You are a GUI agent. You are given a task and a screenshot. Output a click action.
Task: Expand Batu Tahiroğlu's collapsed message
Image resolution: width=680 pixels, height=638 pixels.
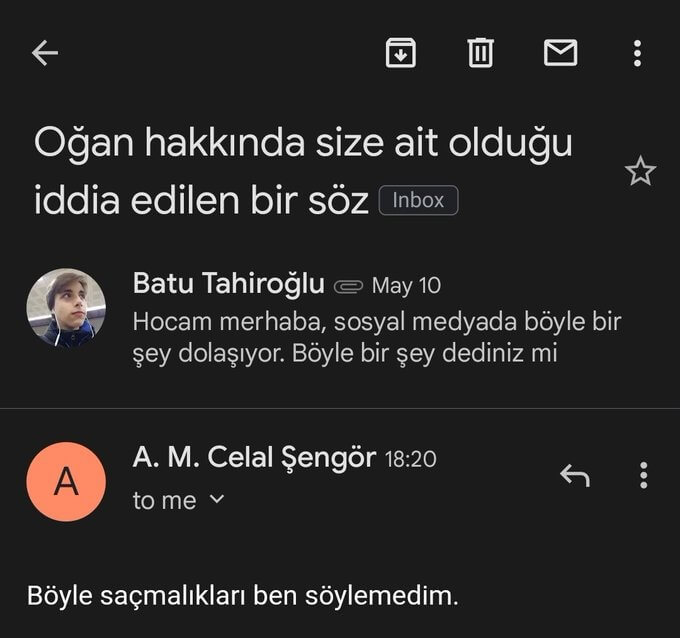pyautogui.click(x=380, y=338)
